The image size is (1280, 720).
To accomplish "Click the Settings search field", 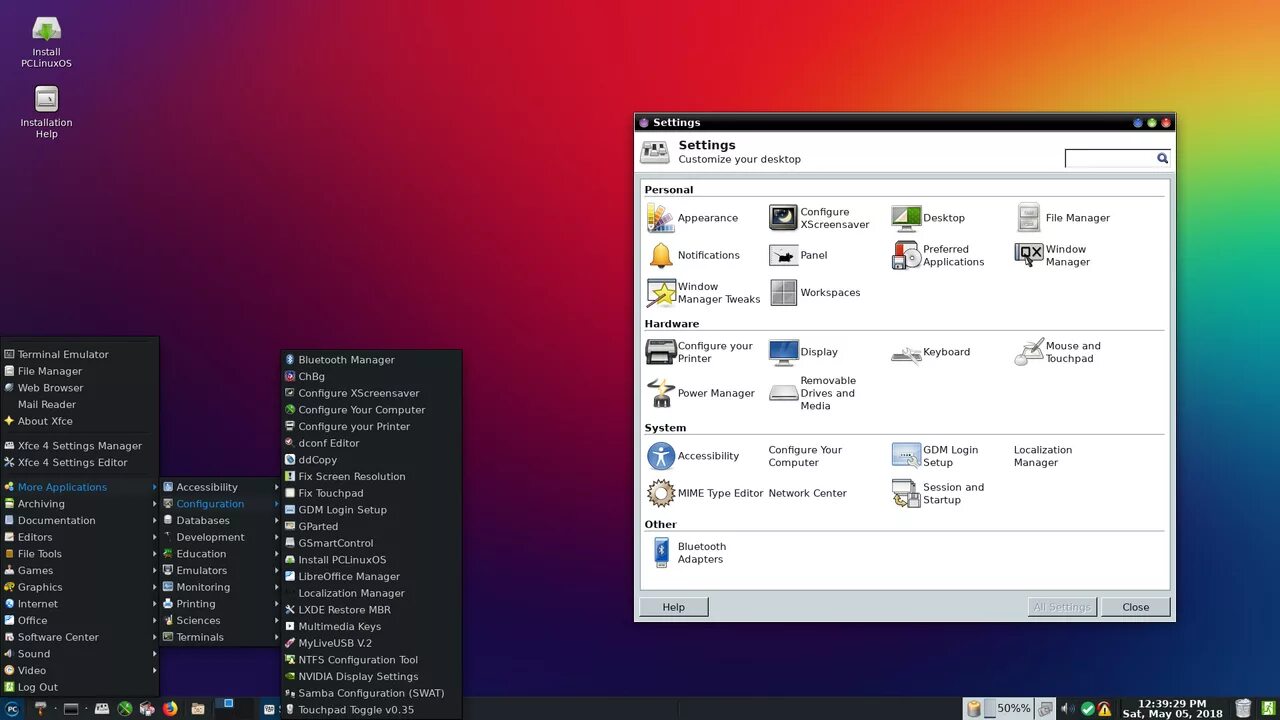I will point(1117,158).
